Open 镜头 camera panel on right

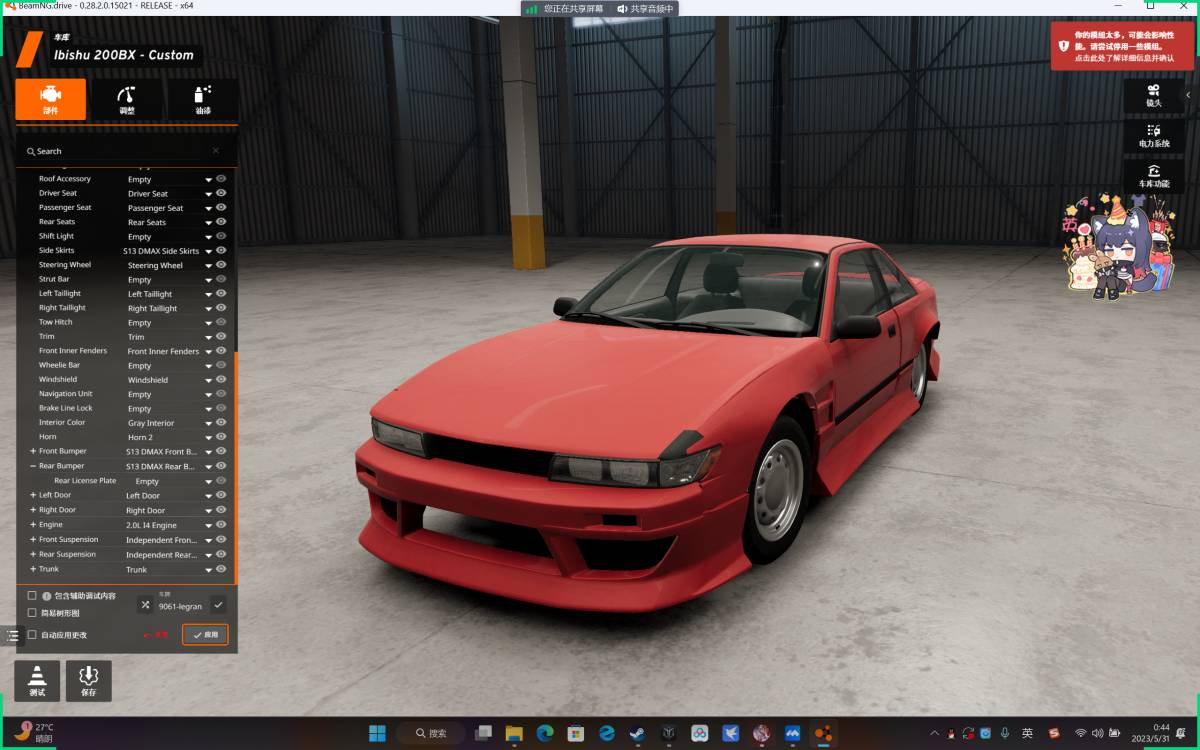(x=1153, y=95)
